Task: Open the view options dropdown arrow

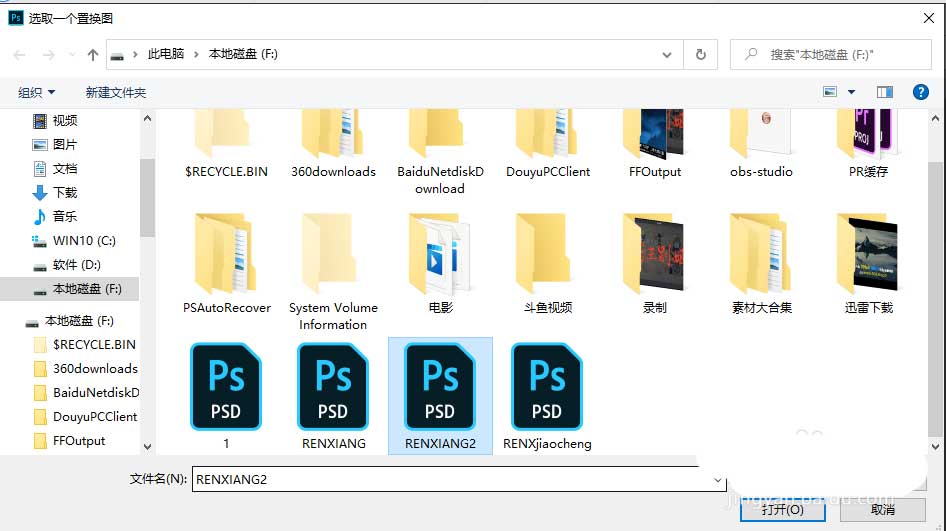Action: click(x=851, y=92)
